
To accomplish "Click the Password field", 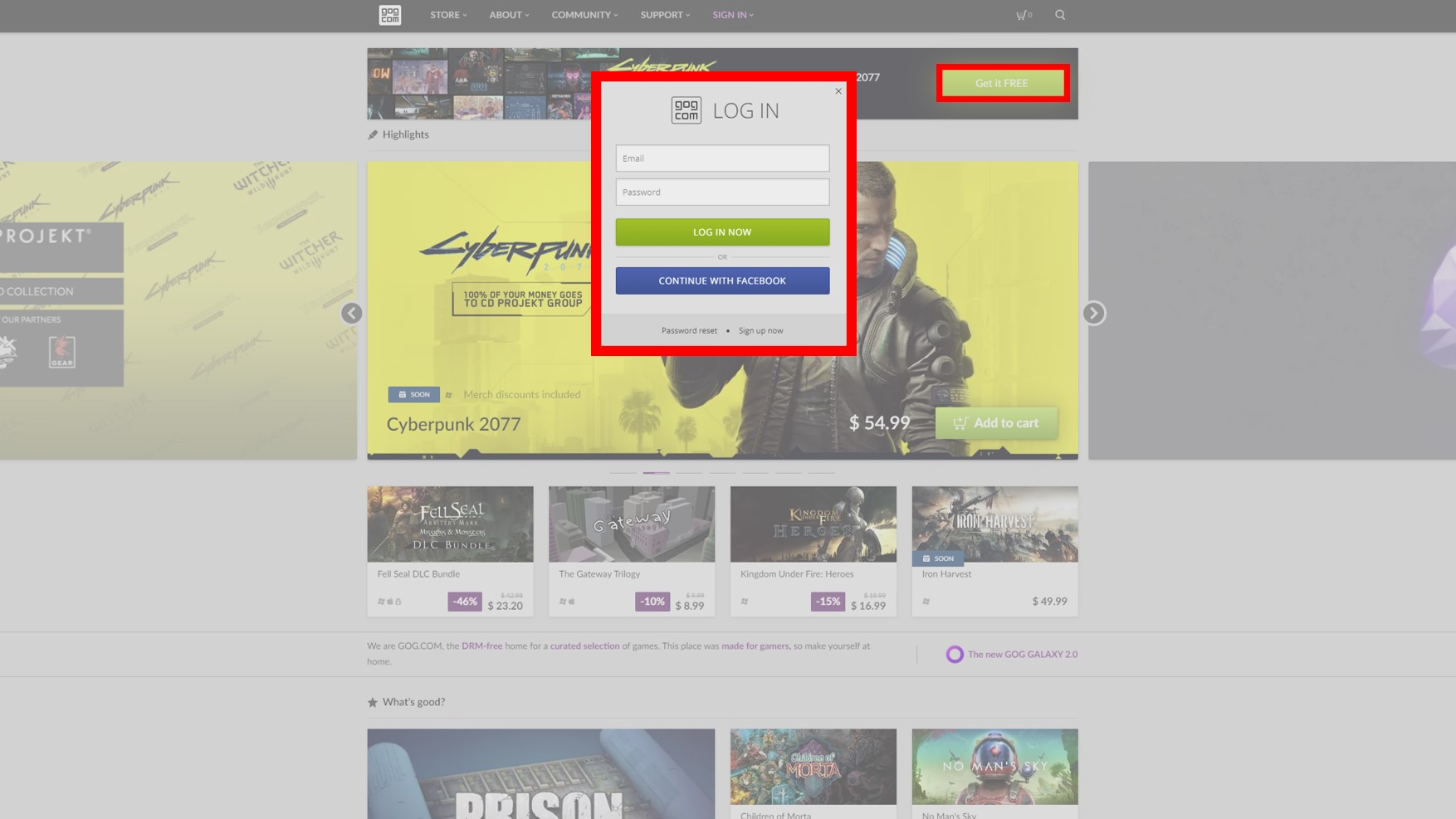I will tap(722, 193).
